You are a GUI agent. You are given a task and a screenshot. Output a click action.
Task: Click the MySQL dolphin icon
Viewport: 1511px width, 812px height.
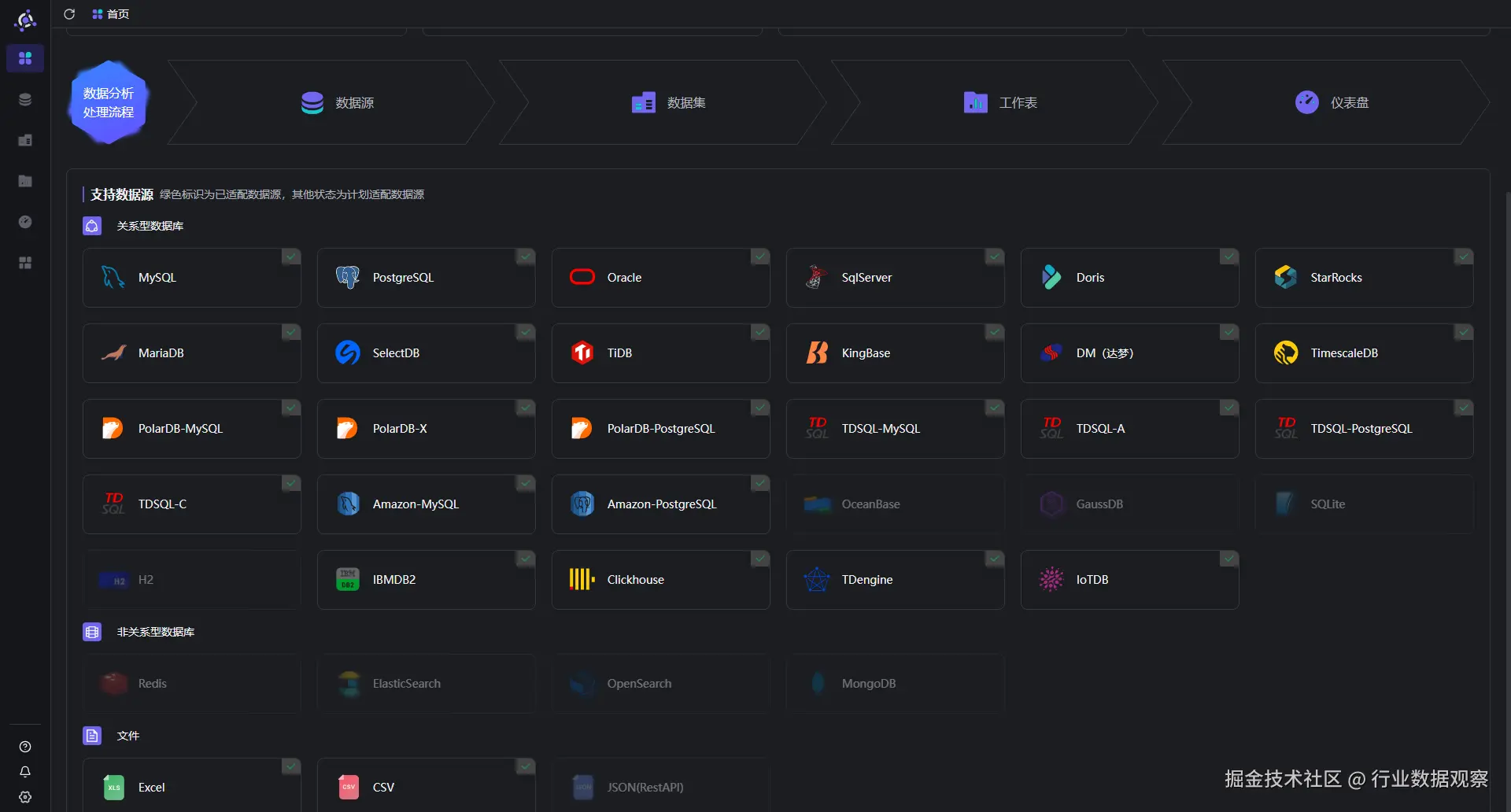pyautogui.click(x=113, y=278)
